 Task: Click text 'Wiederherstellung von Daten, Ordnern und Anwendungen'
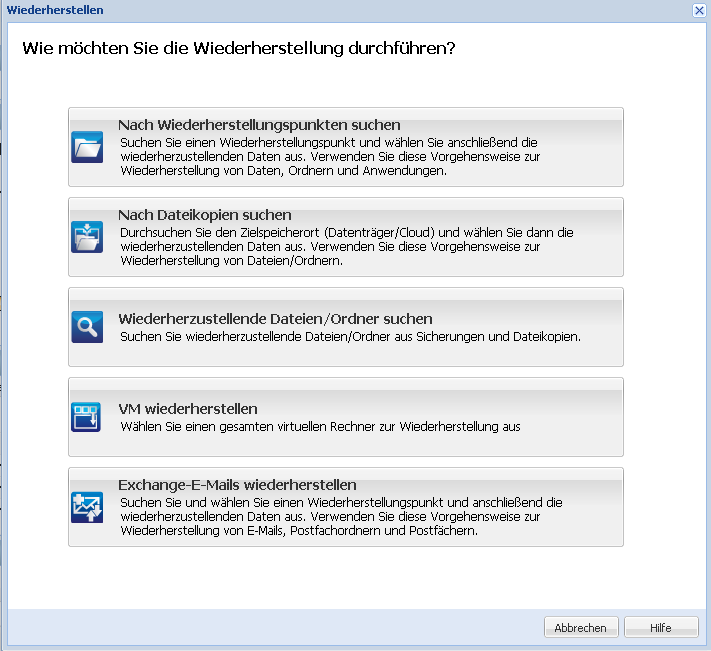coord(283,171)
